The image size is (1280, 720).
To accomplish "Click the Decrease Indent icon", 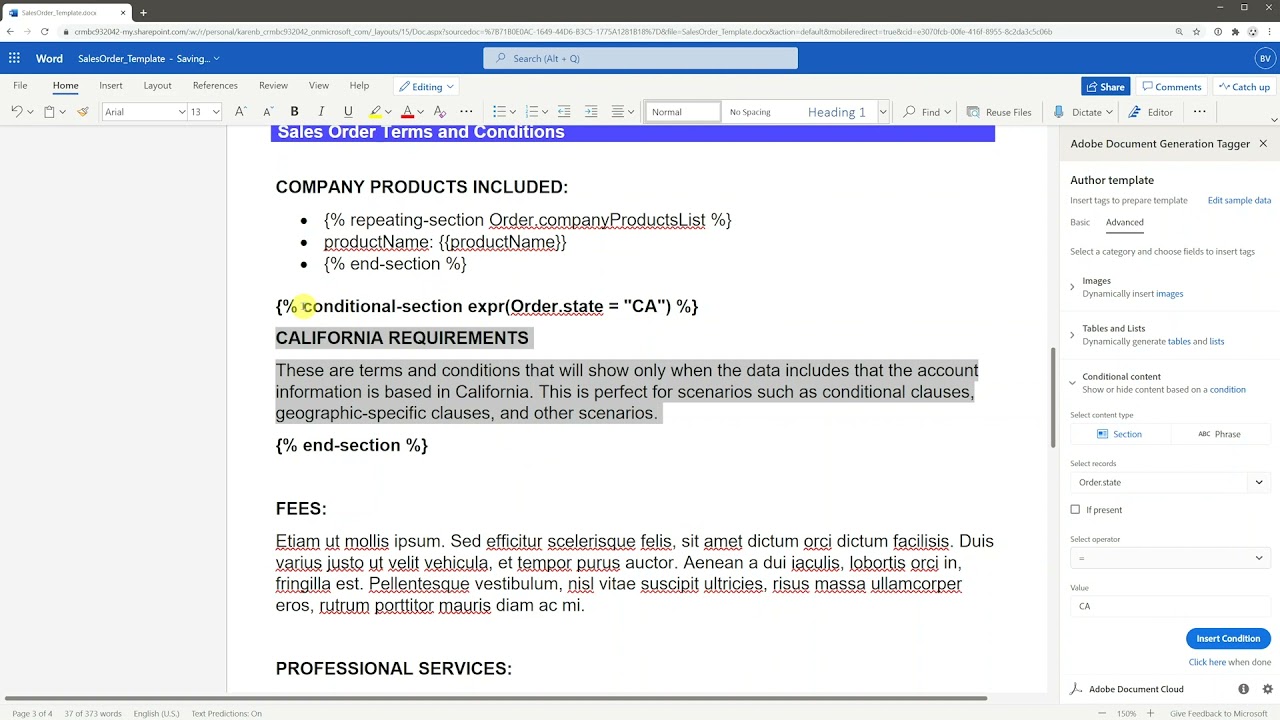I will pyautogui.click(x=564, y=112).
